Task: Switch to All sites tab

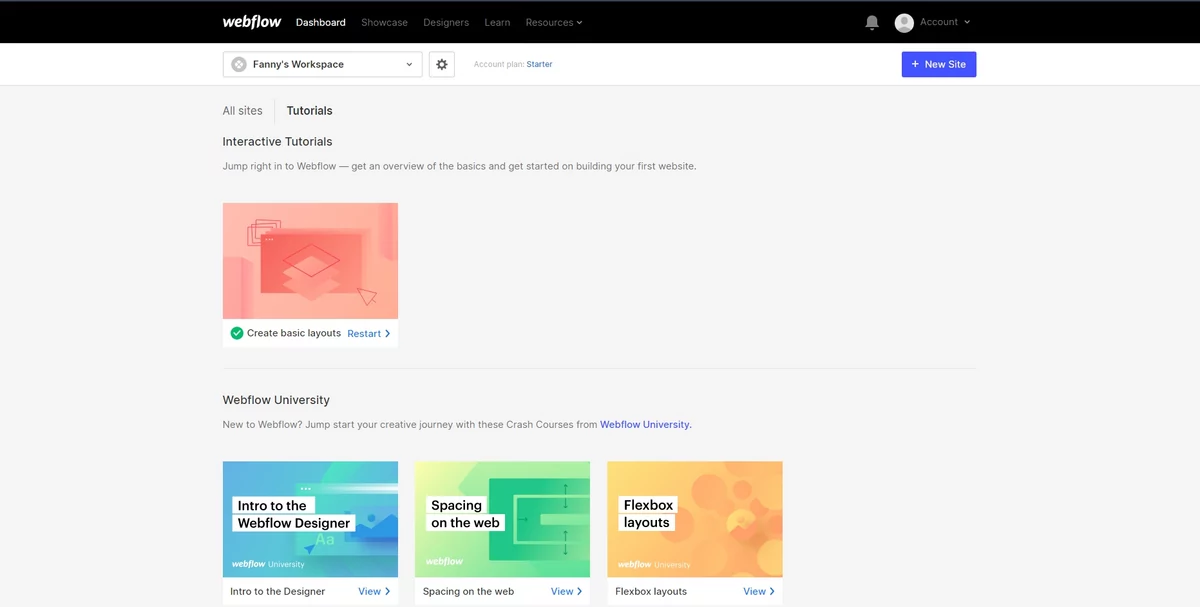Action: tap(243, 111)
